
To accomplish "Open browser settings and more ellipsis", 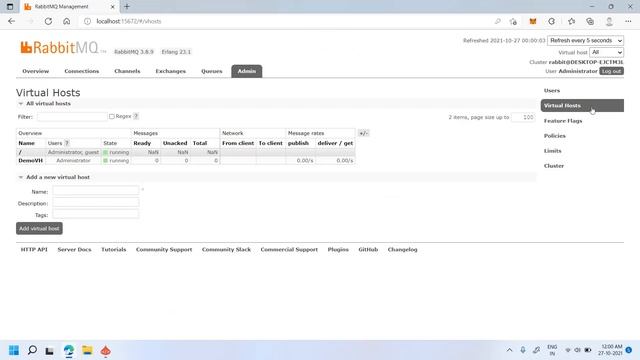I will coord(628,21).
